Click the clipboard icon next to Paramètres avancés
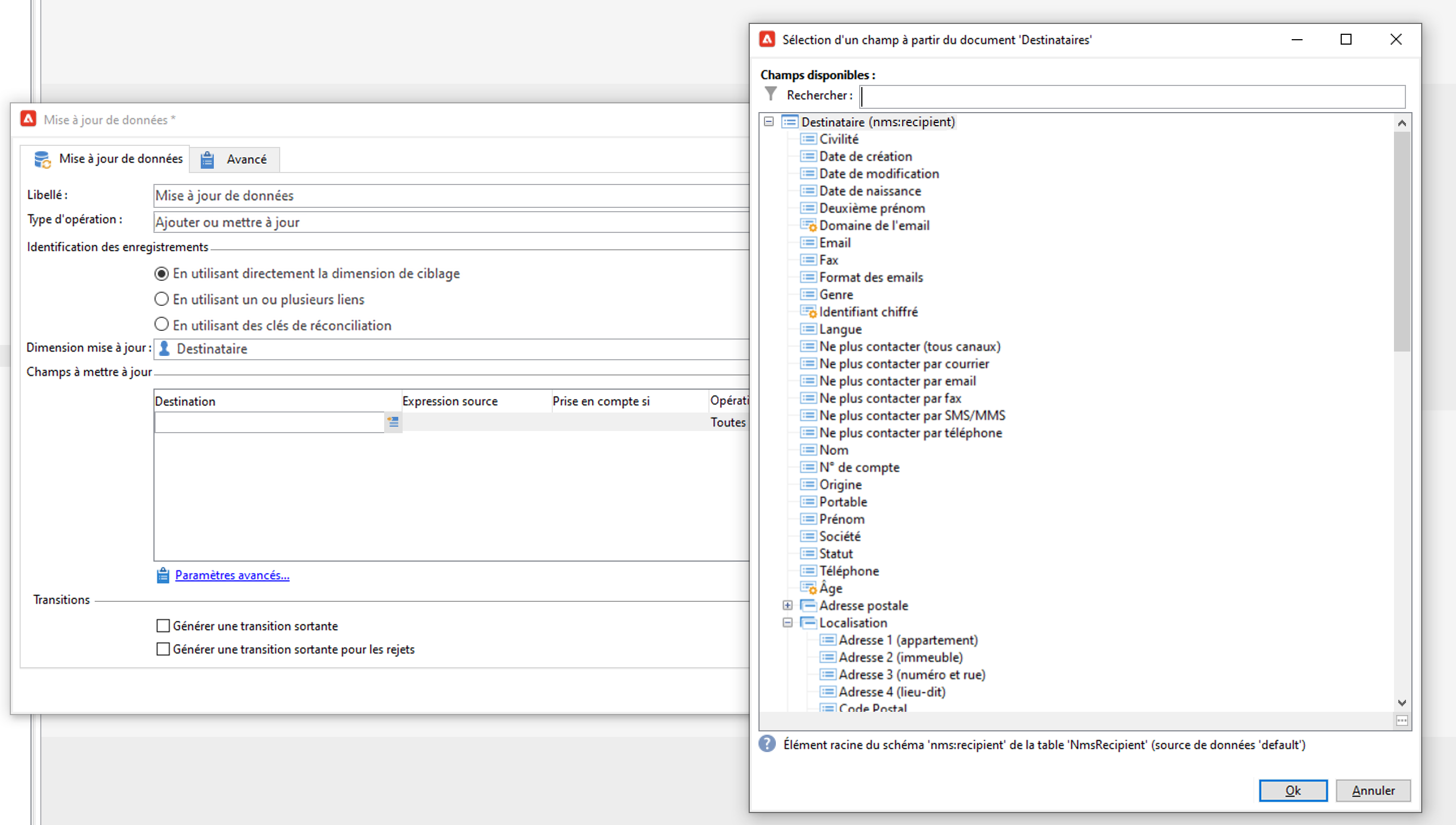 click(x=163, y=575)
